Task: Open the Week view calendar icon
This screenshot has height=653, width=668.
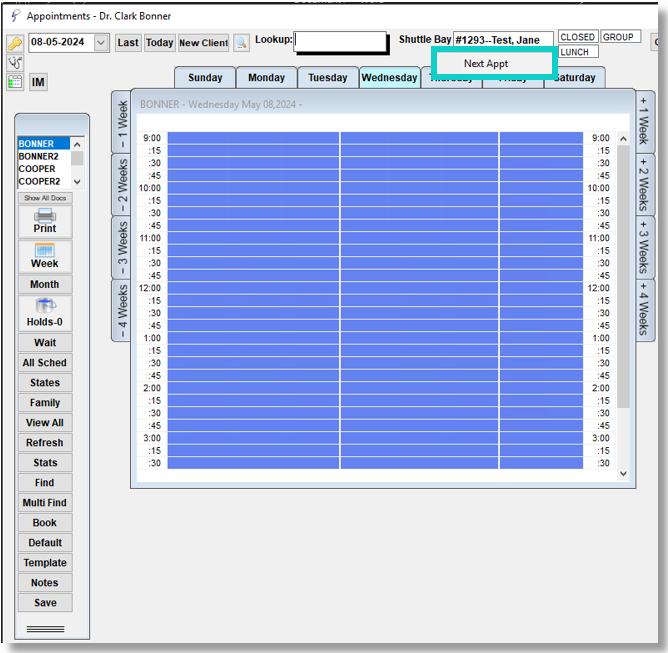Action: pyautogui.click(x=45, y=256)
